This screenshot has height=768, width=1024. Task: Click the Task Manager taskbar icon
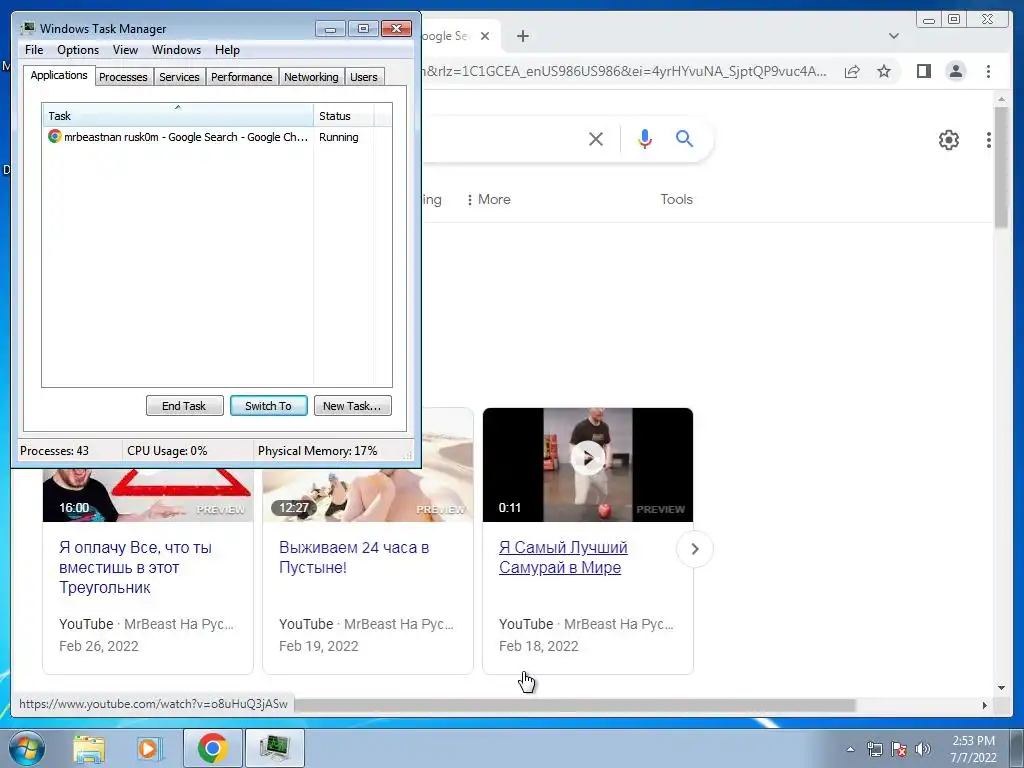point(274,748)
